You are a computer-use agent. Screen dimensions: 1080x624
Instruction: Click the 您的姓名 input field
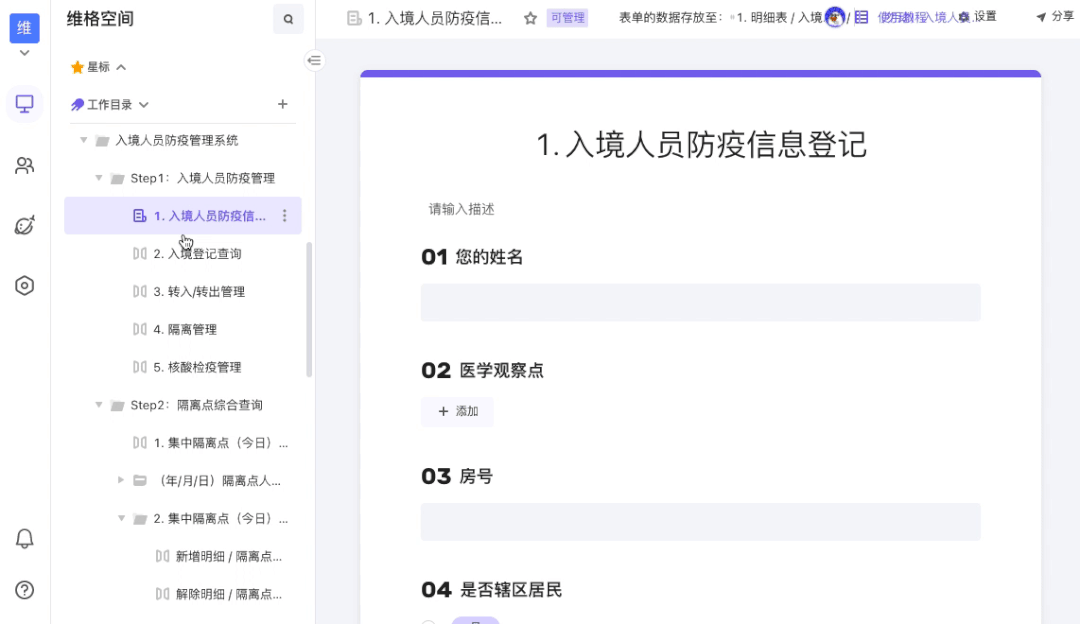click(700, 302)
